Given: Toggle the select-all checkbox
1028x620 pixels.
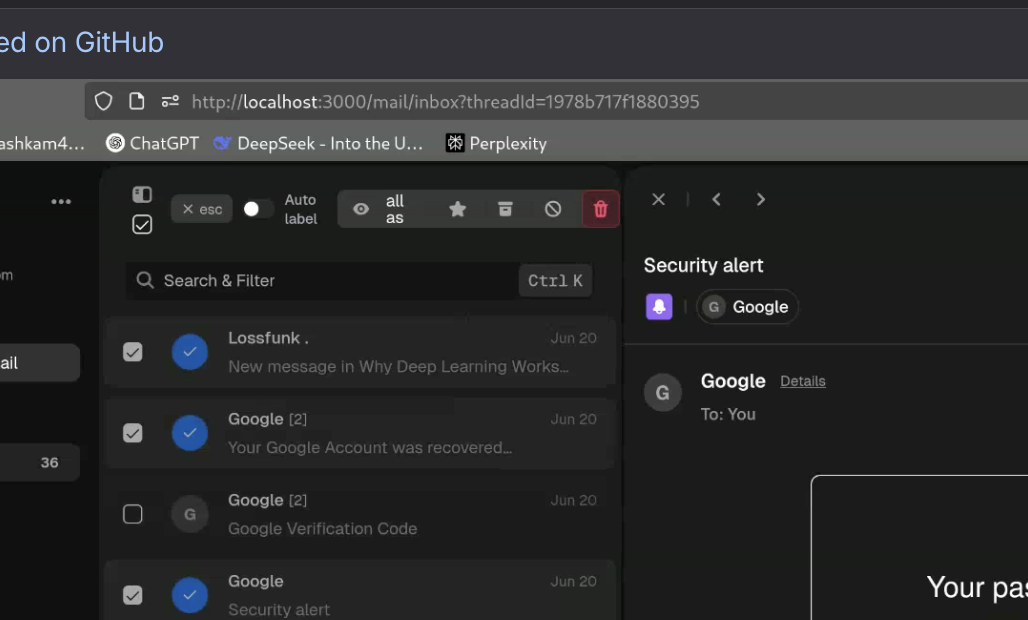Looking at the screenshot, I should [142, 225].
